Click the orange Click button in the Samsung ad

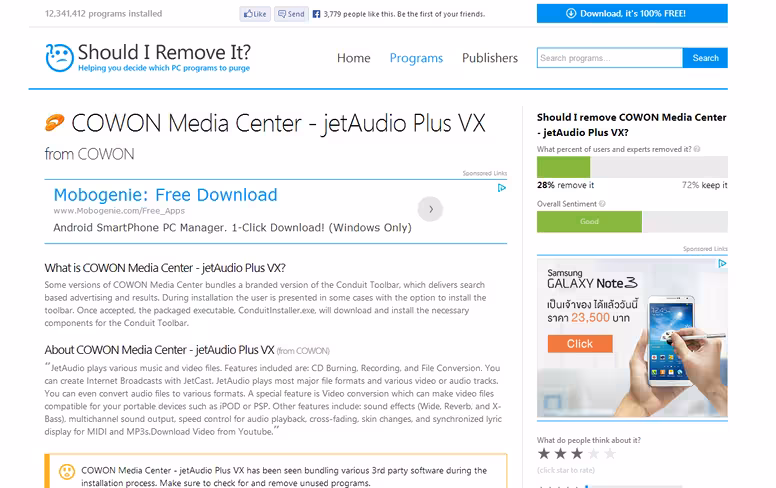click(x=580, y=343)
